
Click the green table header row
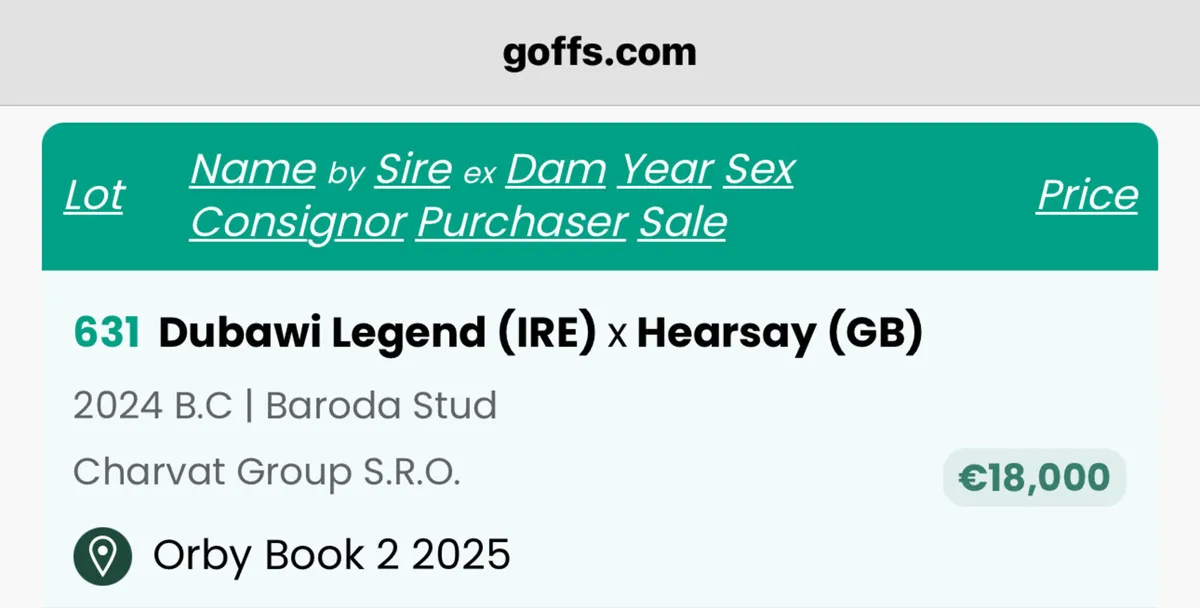[600, 195]
